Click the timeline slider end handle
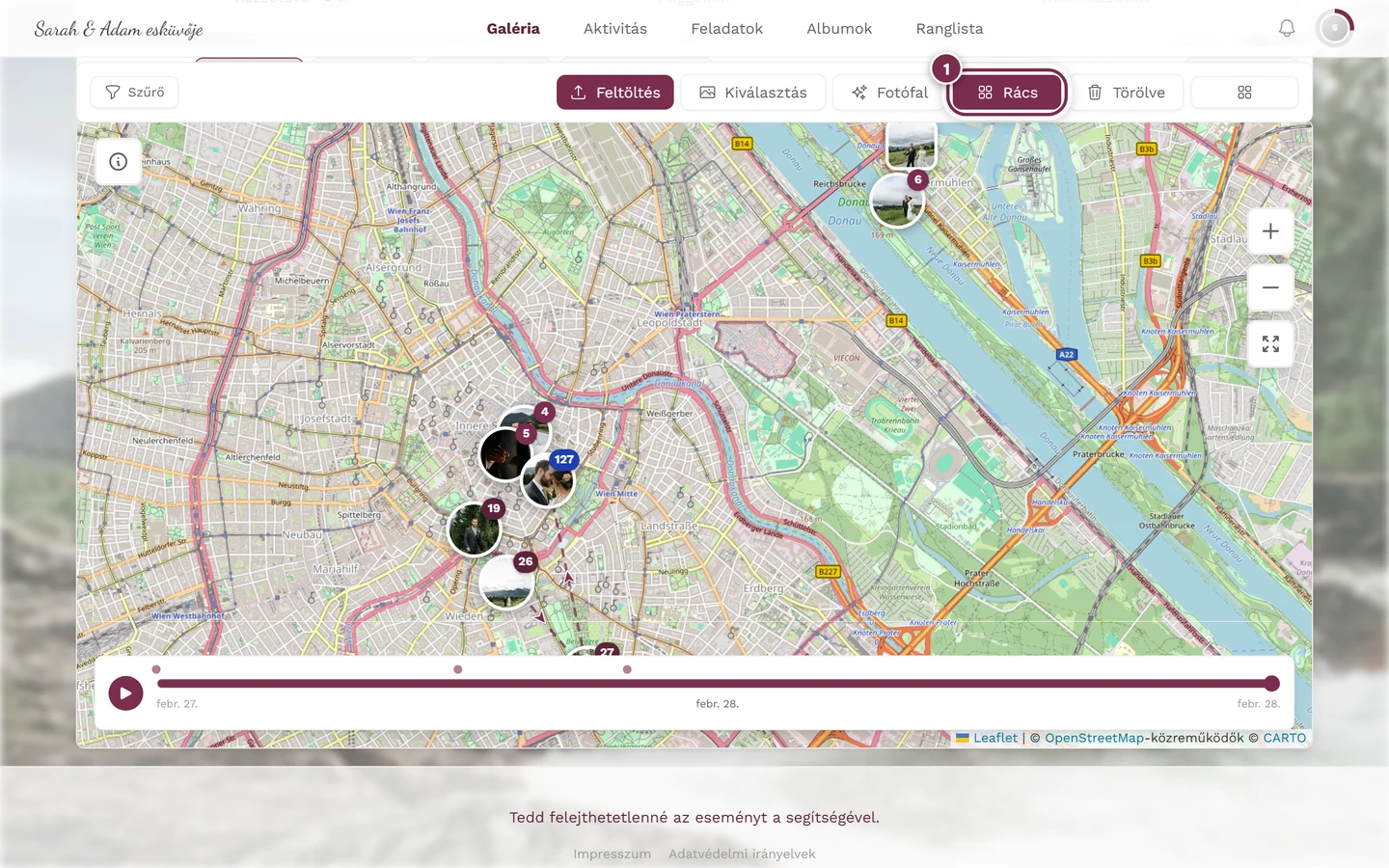 [1272, 684]
